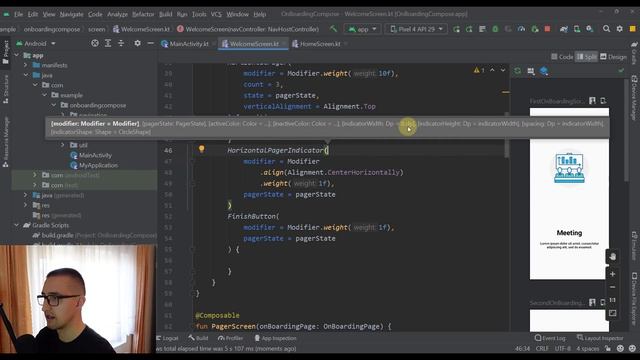
Task: Open the AVD Manager icon
Action: (577, 29)
